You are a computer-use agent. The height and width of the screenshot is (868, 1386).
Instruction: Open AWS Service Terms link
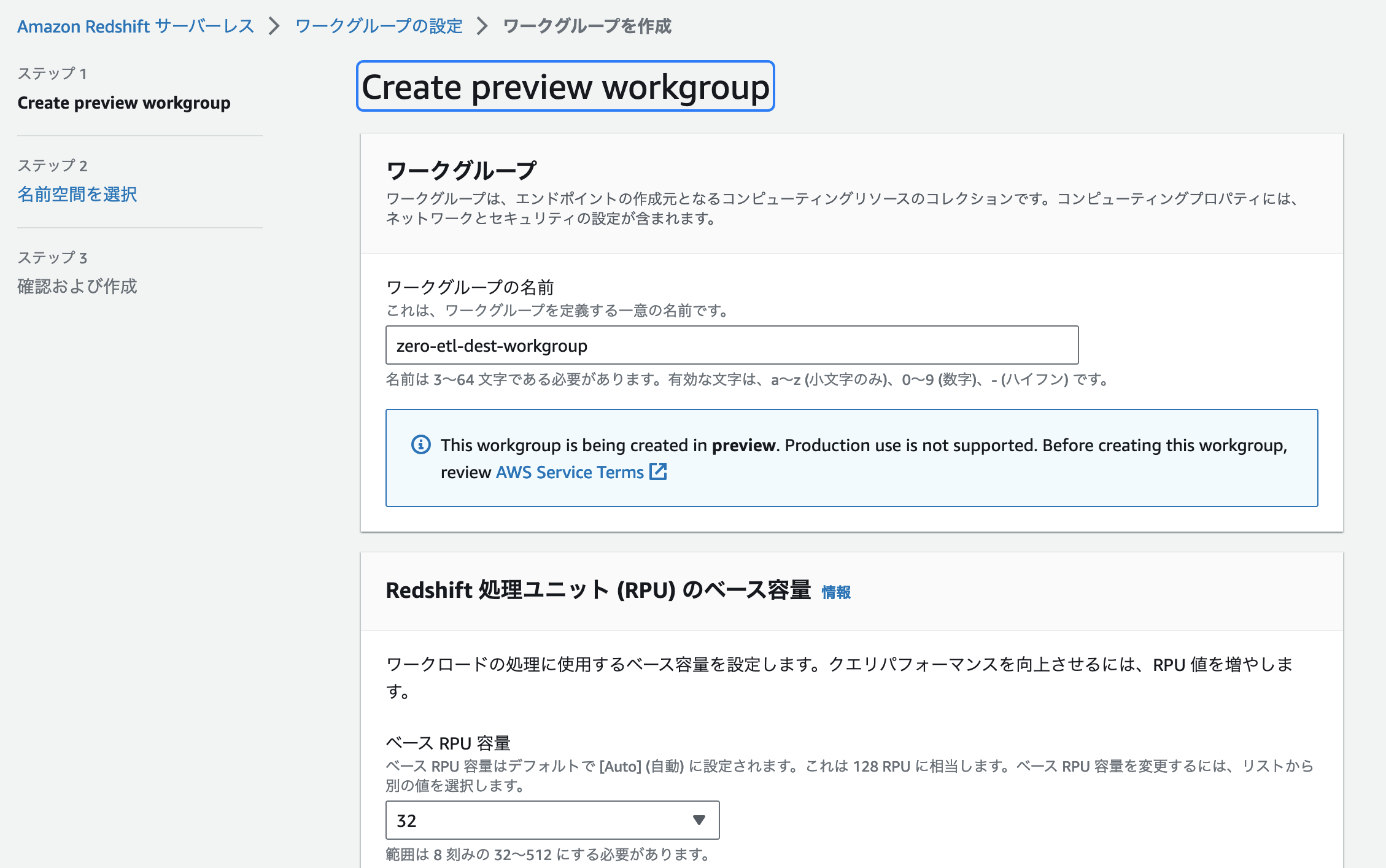pyautogui.click(x=570, y=472)
